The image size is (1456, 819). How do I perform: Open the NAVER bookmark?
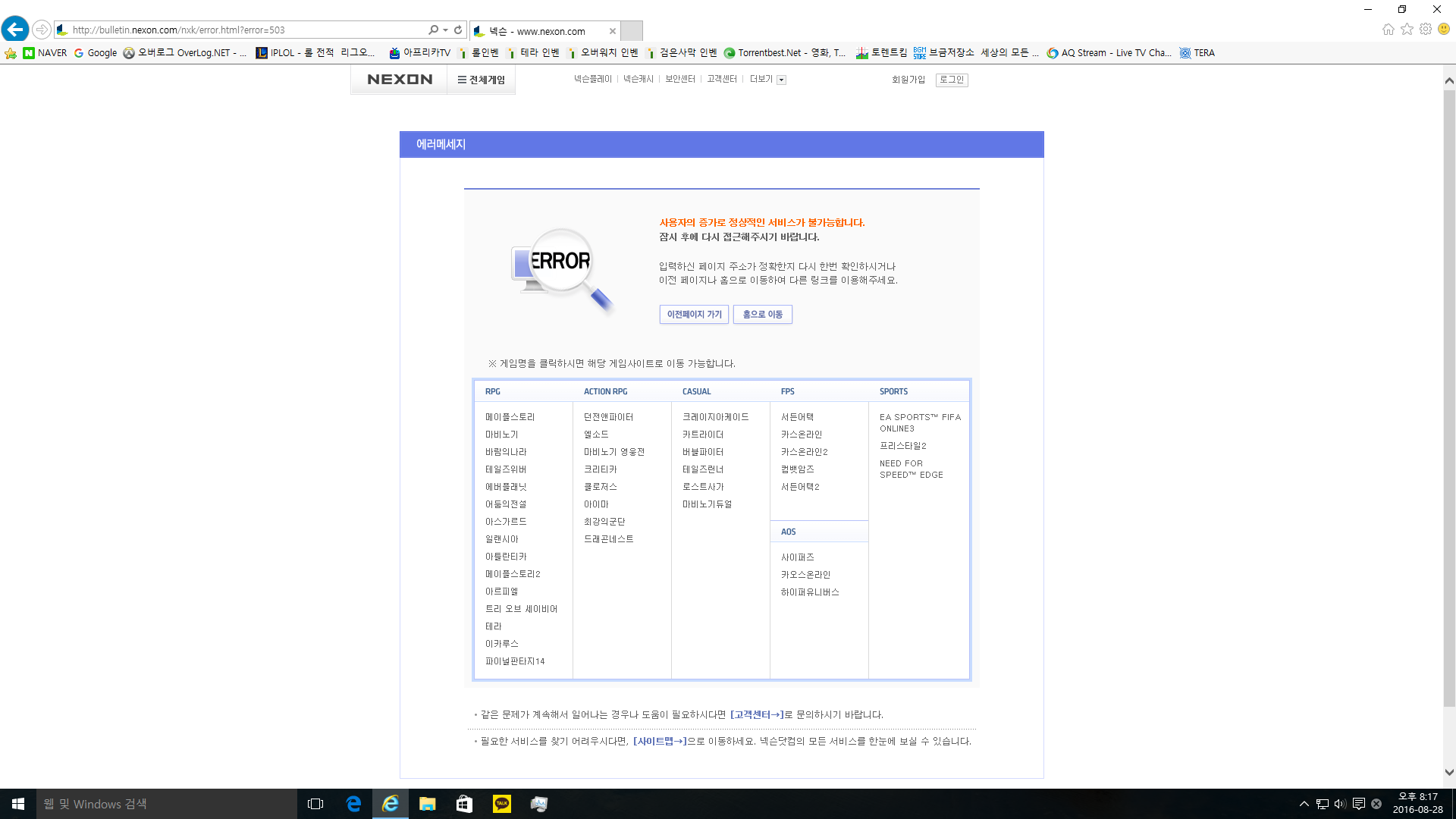point(45,53)
